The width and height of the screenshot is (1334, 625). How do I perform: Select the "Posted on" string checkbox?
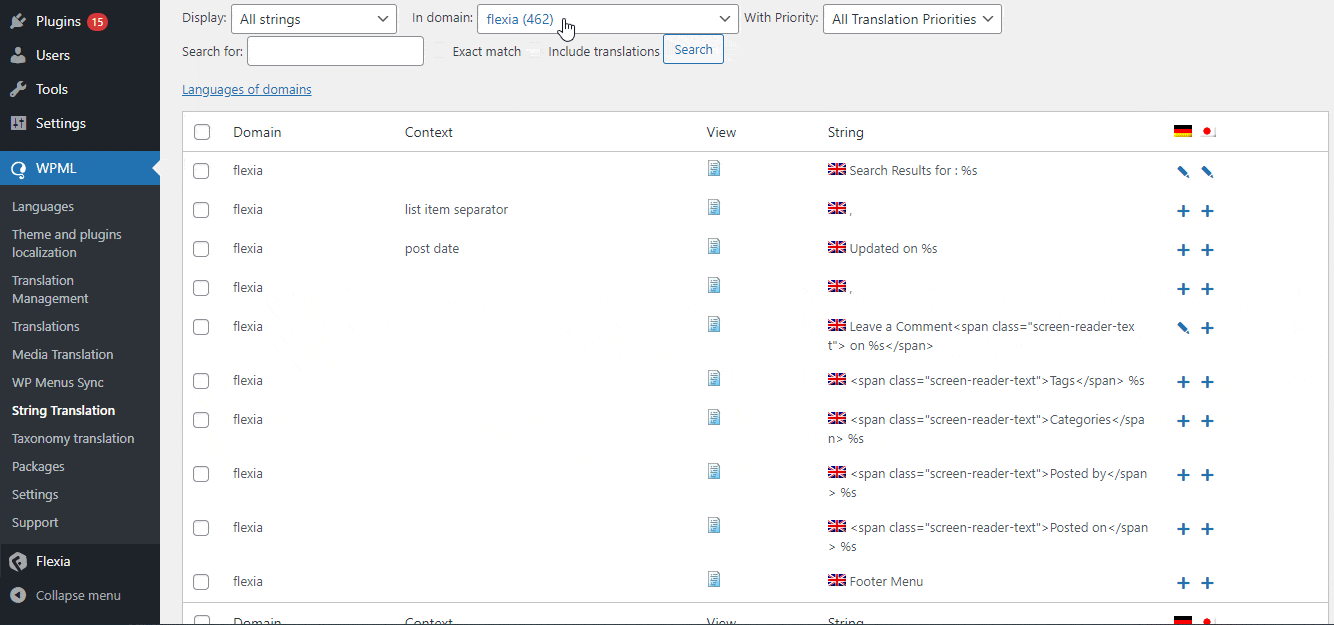click(x=201, y=528)
